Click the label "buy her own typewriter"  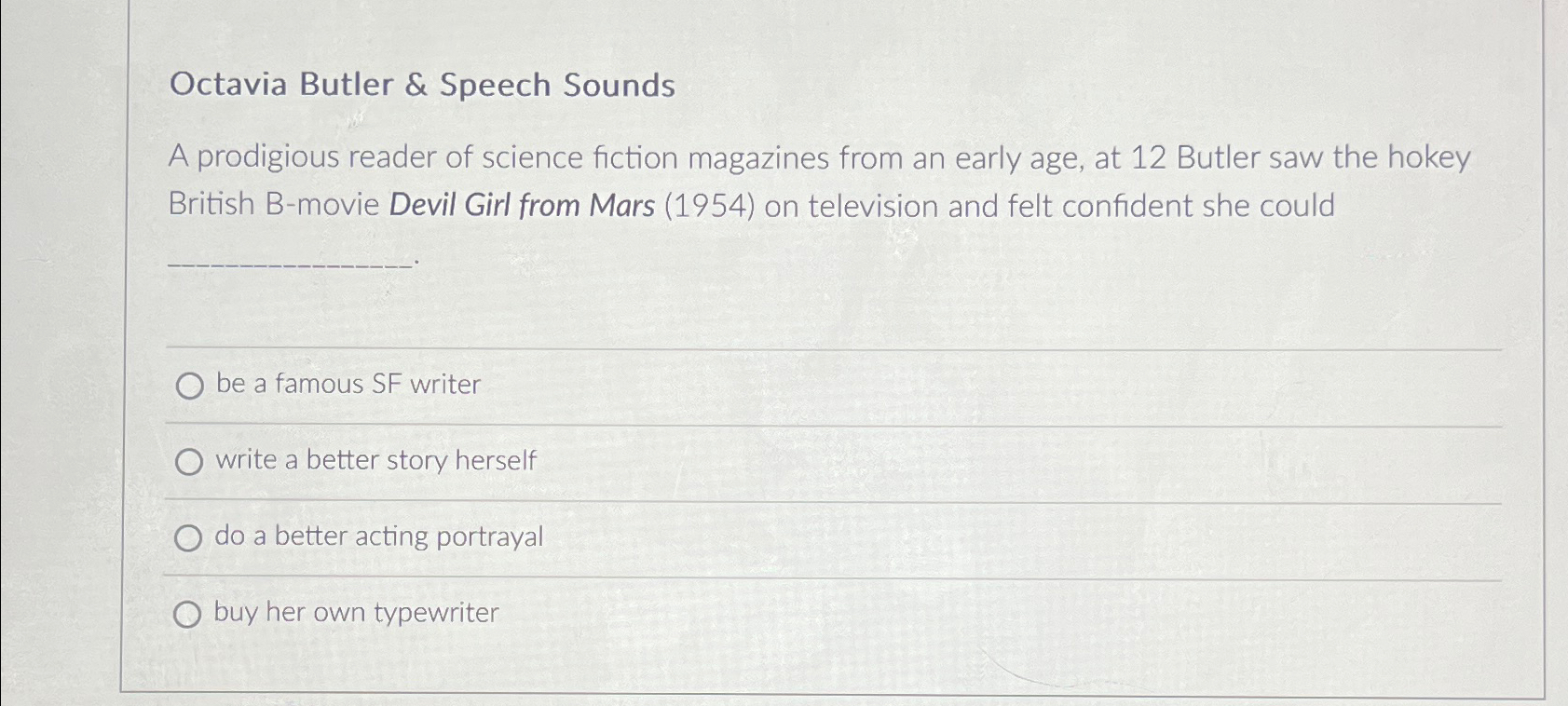tap(357, 613)
